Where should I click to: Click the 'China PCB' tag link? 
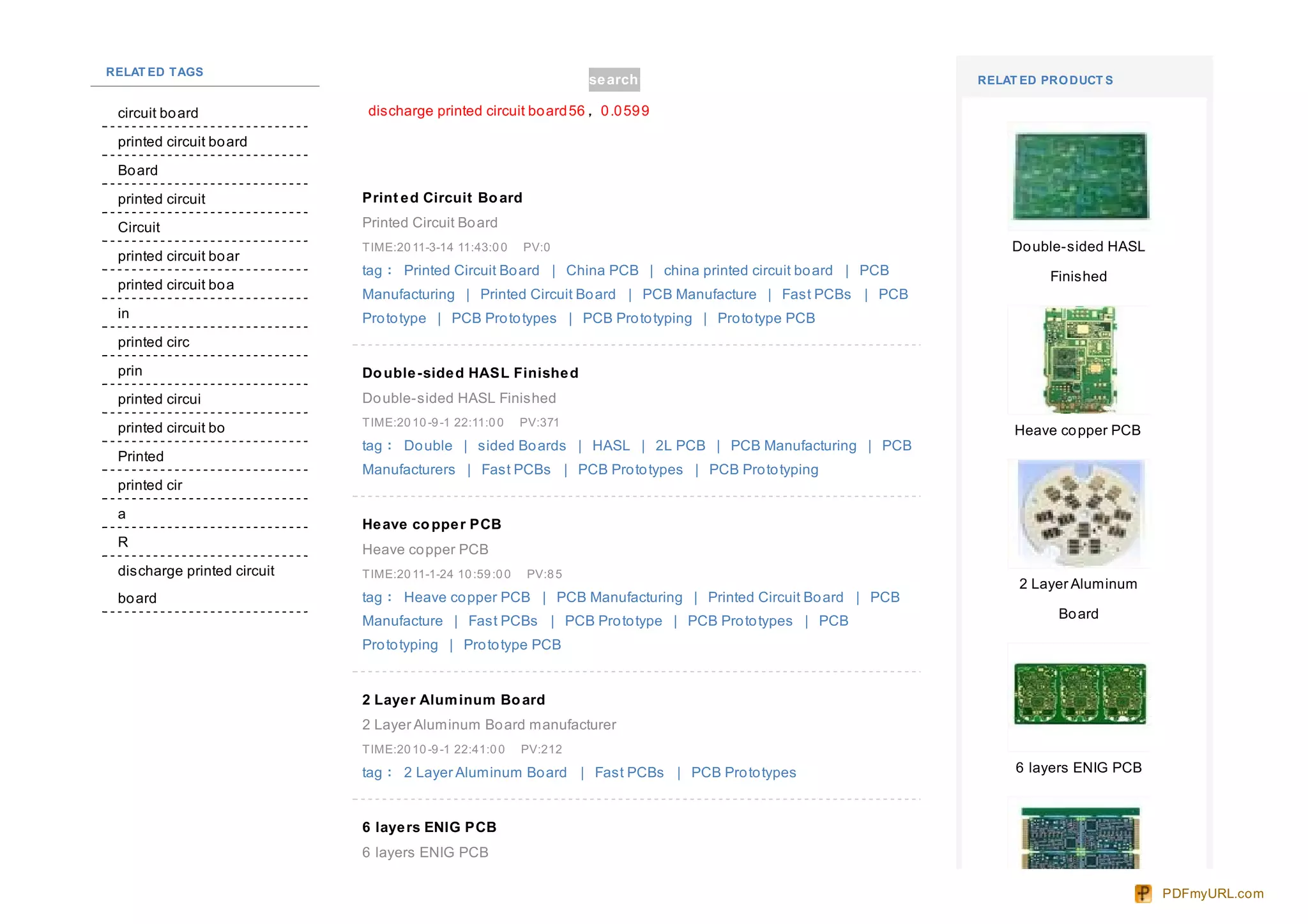(602, 271)
